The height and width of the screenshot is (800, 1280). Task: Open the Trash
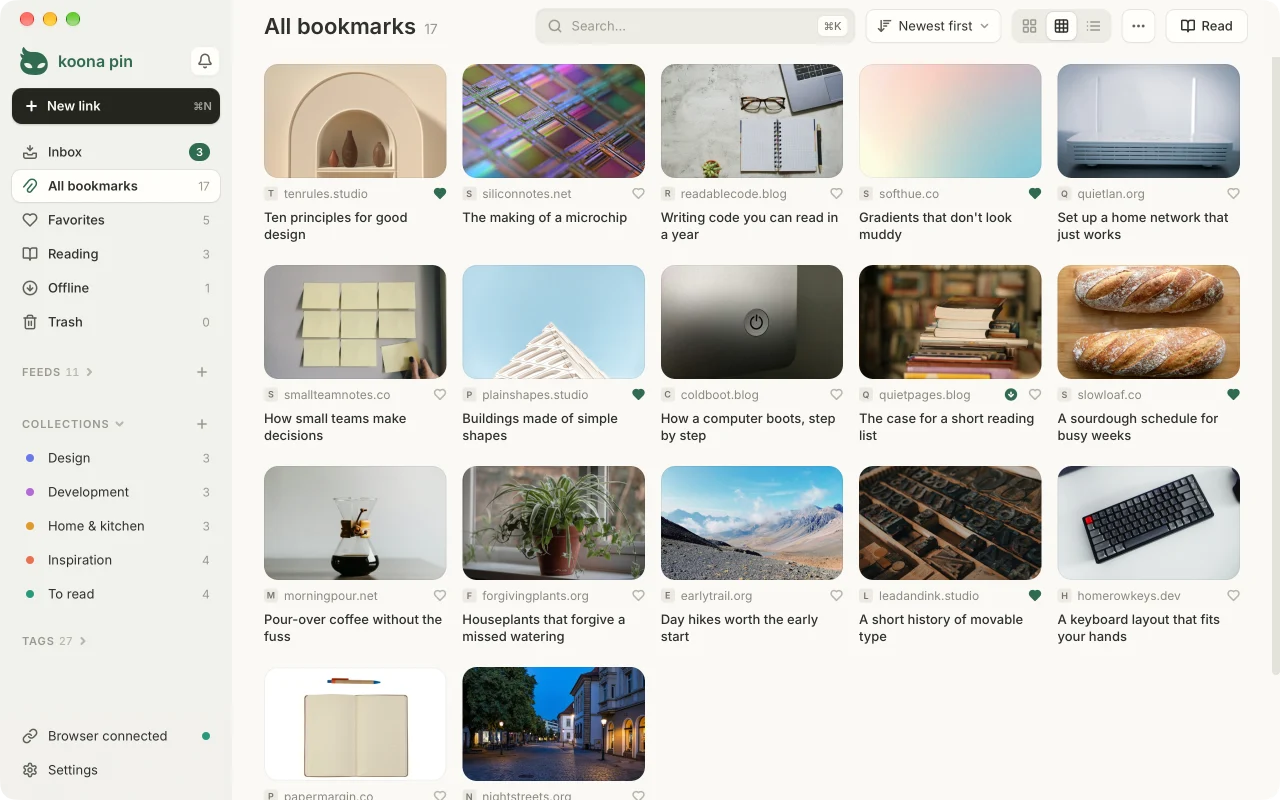pos(116,322)
